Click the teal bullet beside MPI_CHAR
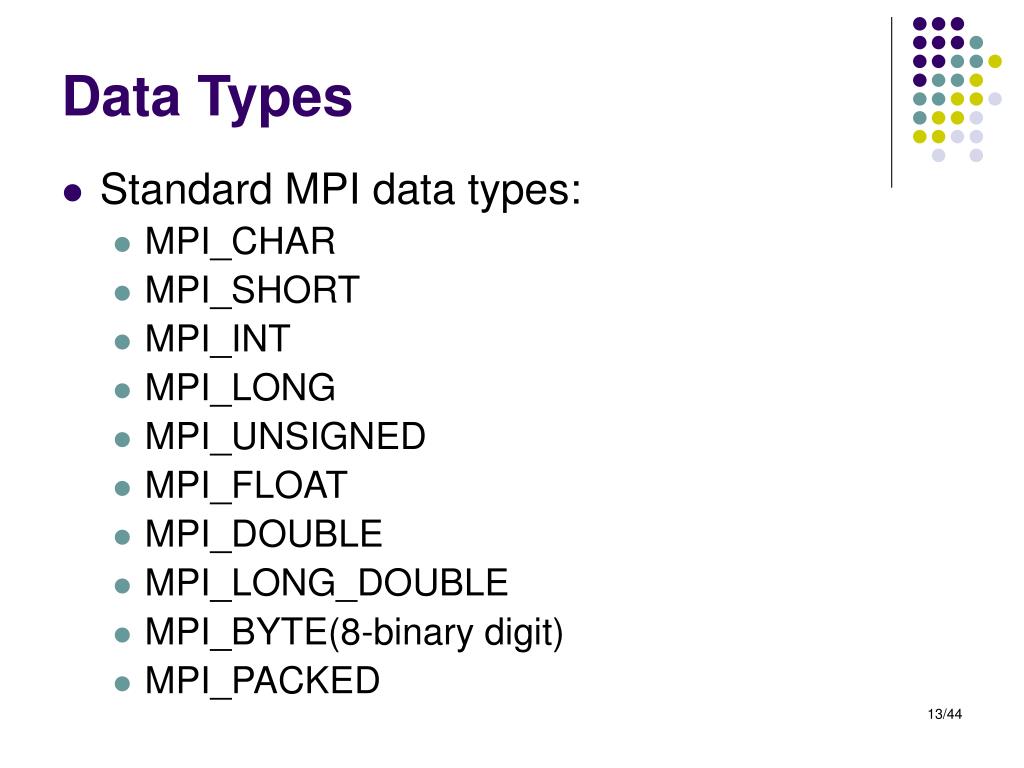The height and width of the screenshot is (768, 1024). pos(122,244)
